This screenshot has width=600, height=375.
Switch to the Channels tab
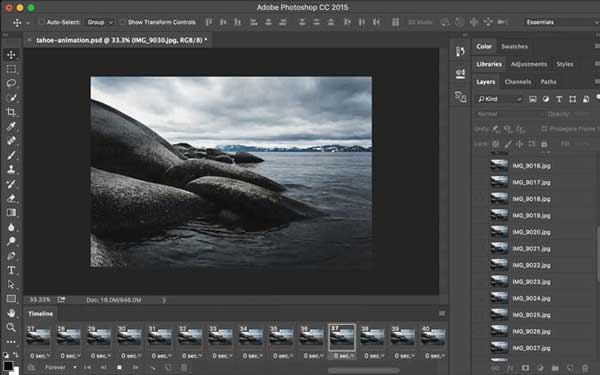click(518, 82)
